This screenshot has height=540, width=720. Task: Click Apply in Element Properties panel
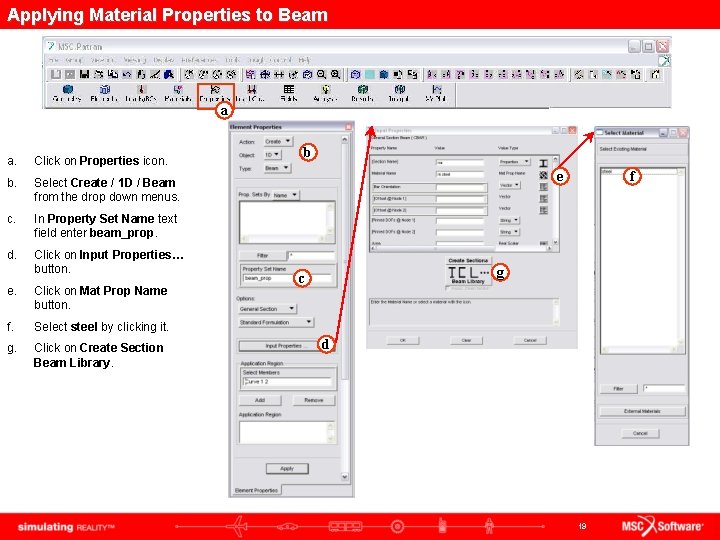287,469
